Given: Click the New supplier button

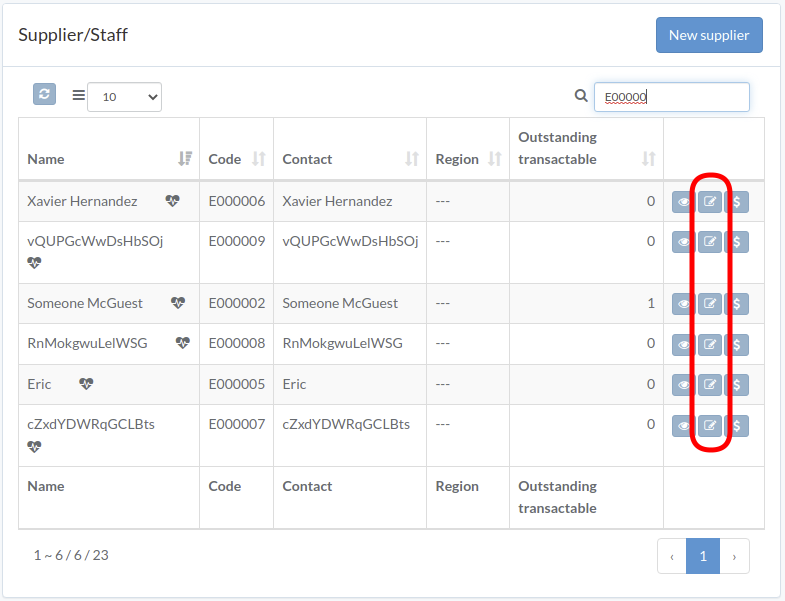Looking at the screenshot, I should pos(709,35).
